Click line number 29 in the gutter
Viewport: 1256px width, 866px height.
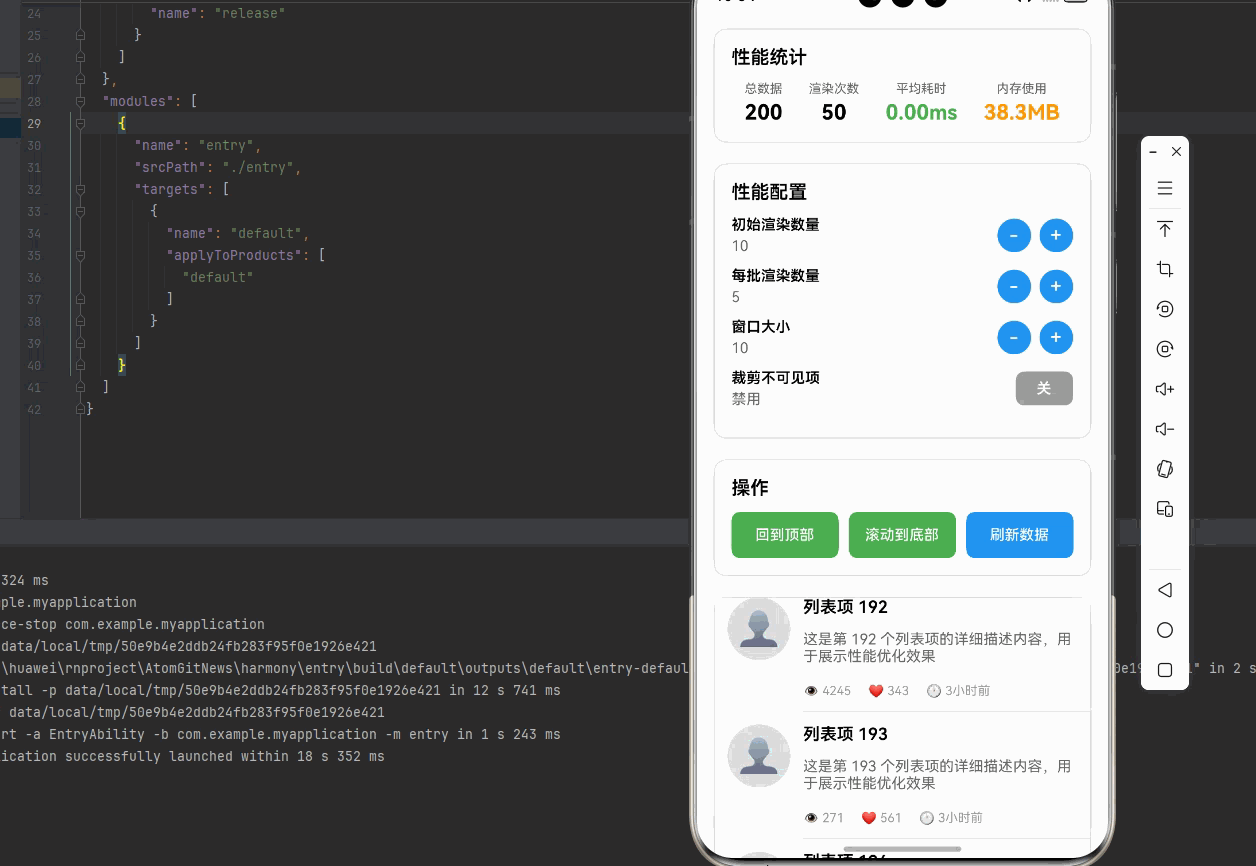[34, 123]
